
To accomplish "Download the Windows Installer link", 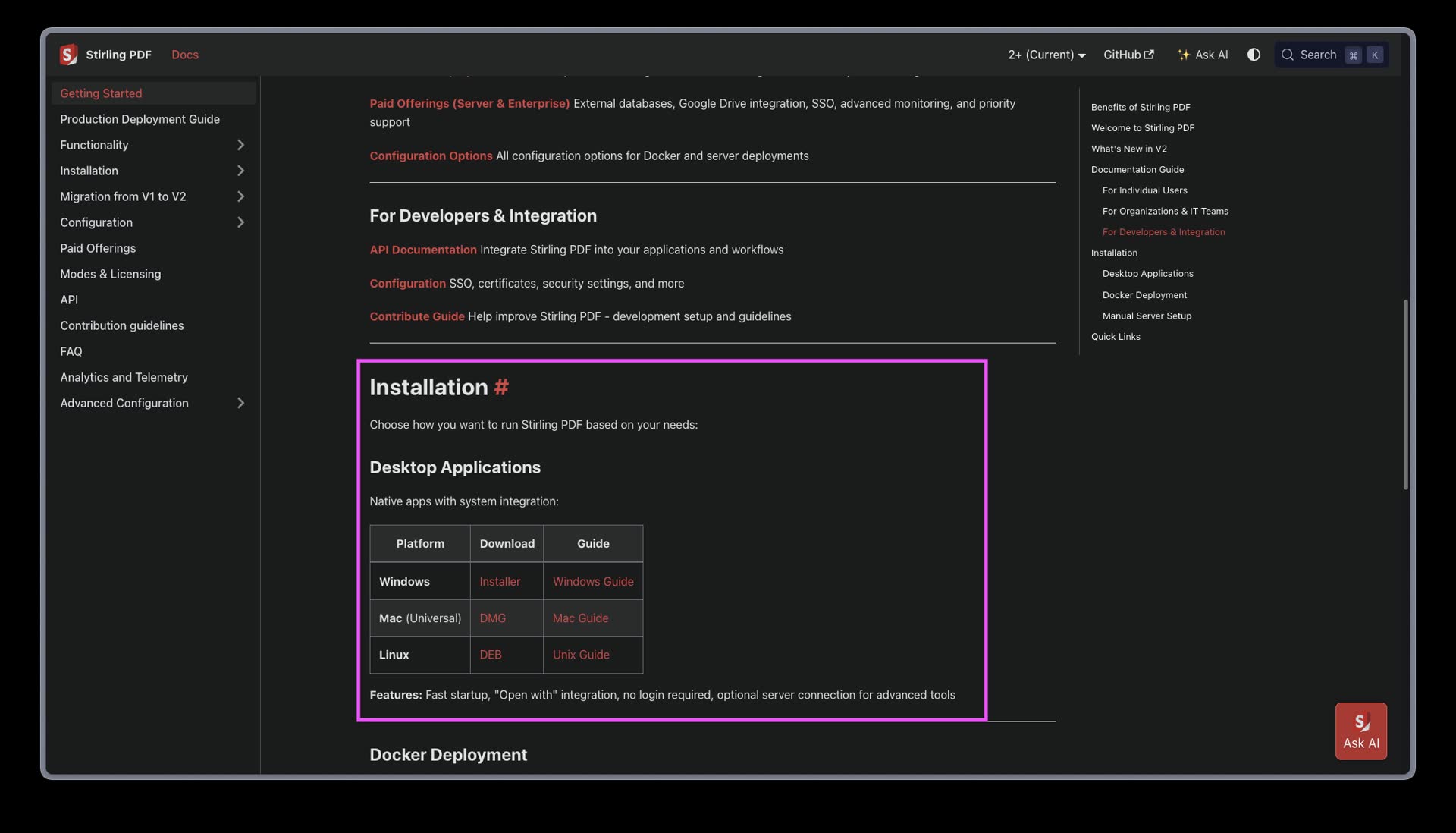I will (x=500, y=582).
